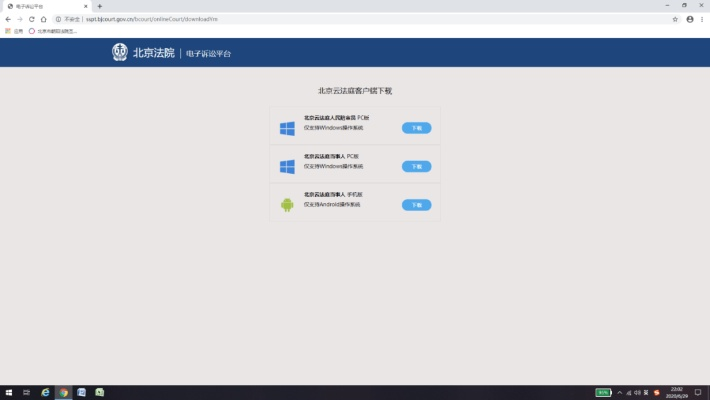710x400 pixels.
Task: Click the Beijing Court logo in header
Action: click(120, 53)
